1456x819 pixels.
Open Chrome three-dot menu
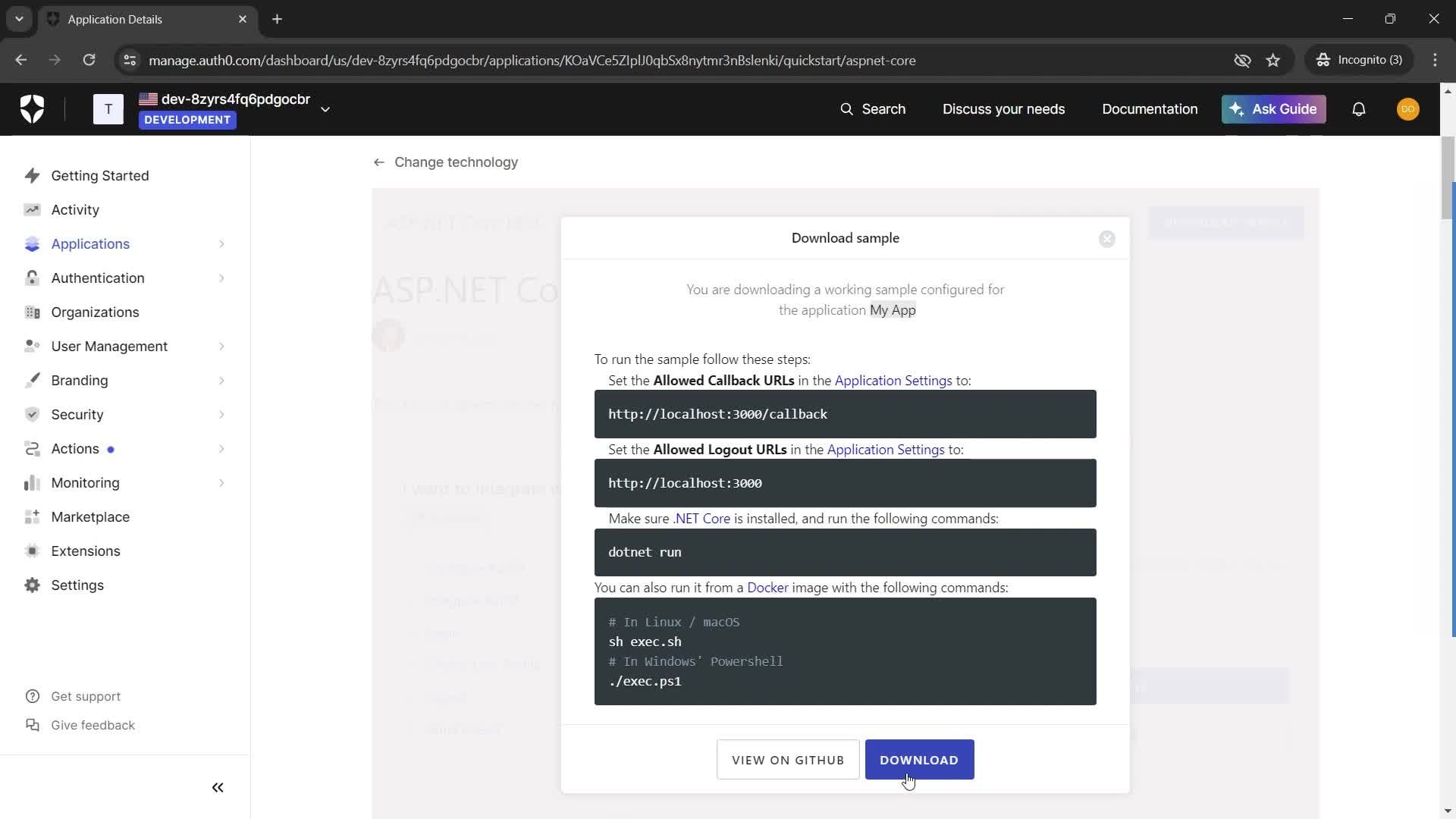coord(1435,60)
